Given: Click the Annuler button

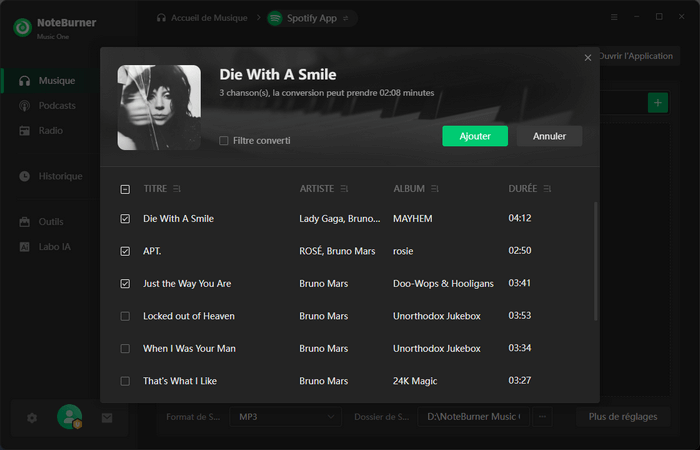Looking at the screenshot, I should (x=549, y=136).
